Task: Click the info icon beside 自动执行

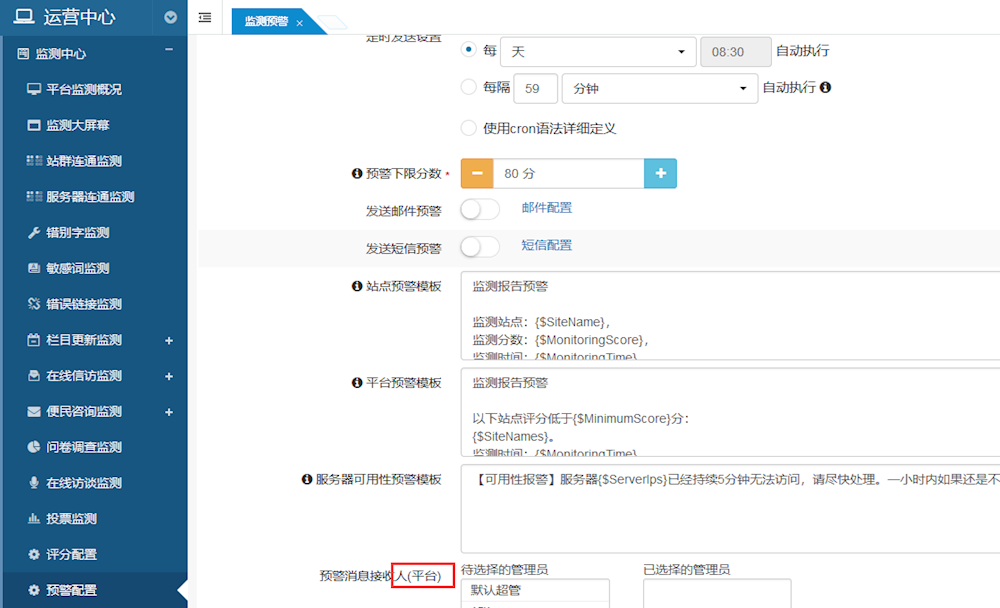Action: click(x=825, y=88)
